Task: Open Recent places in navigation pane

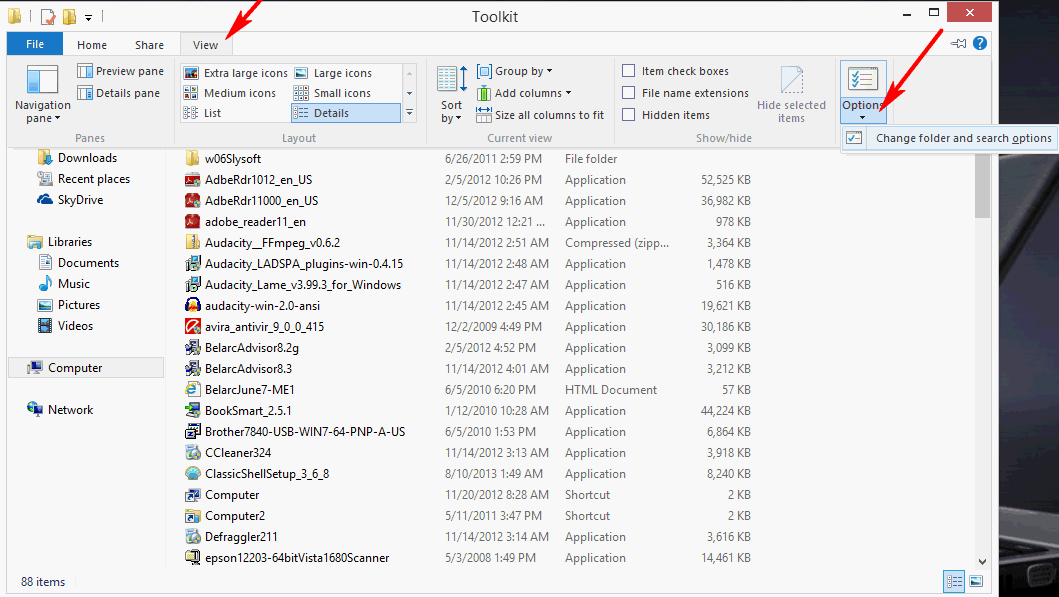Action: coord(94,178)
